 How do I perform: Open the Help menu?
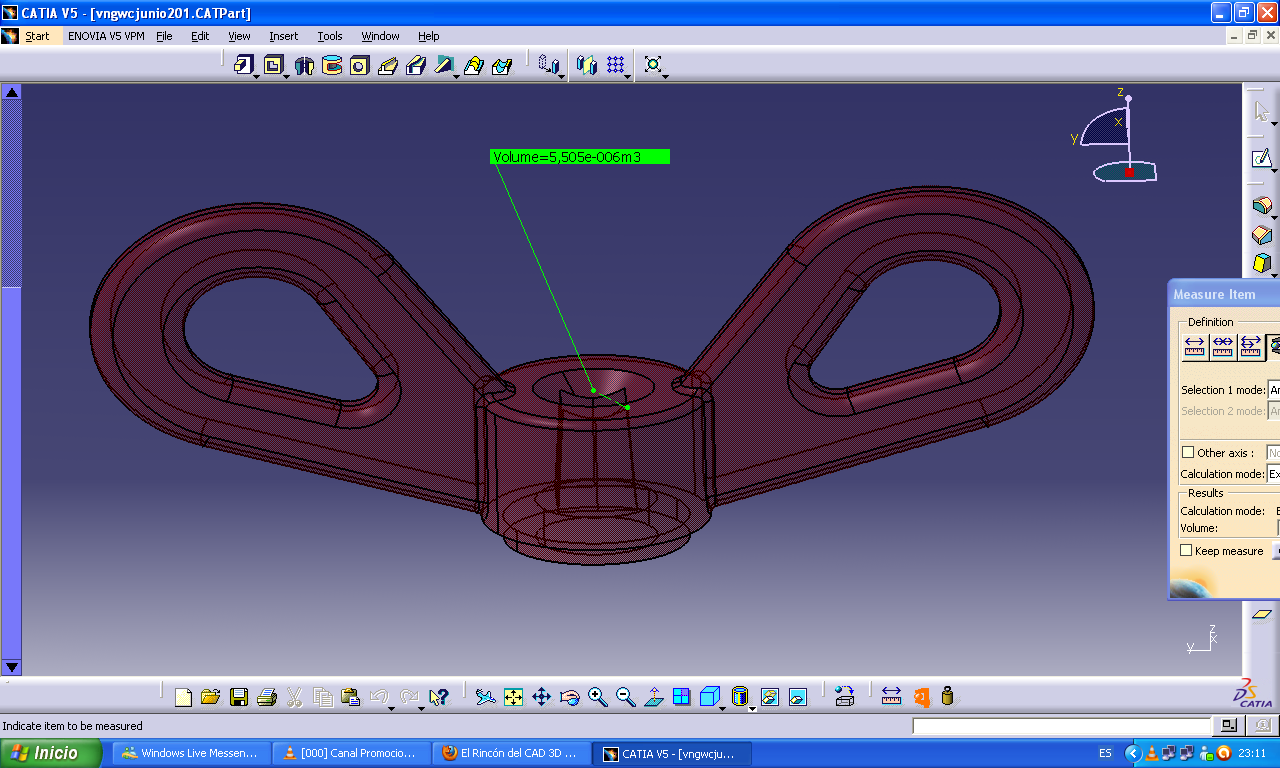point(428,36)
